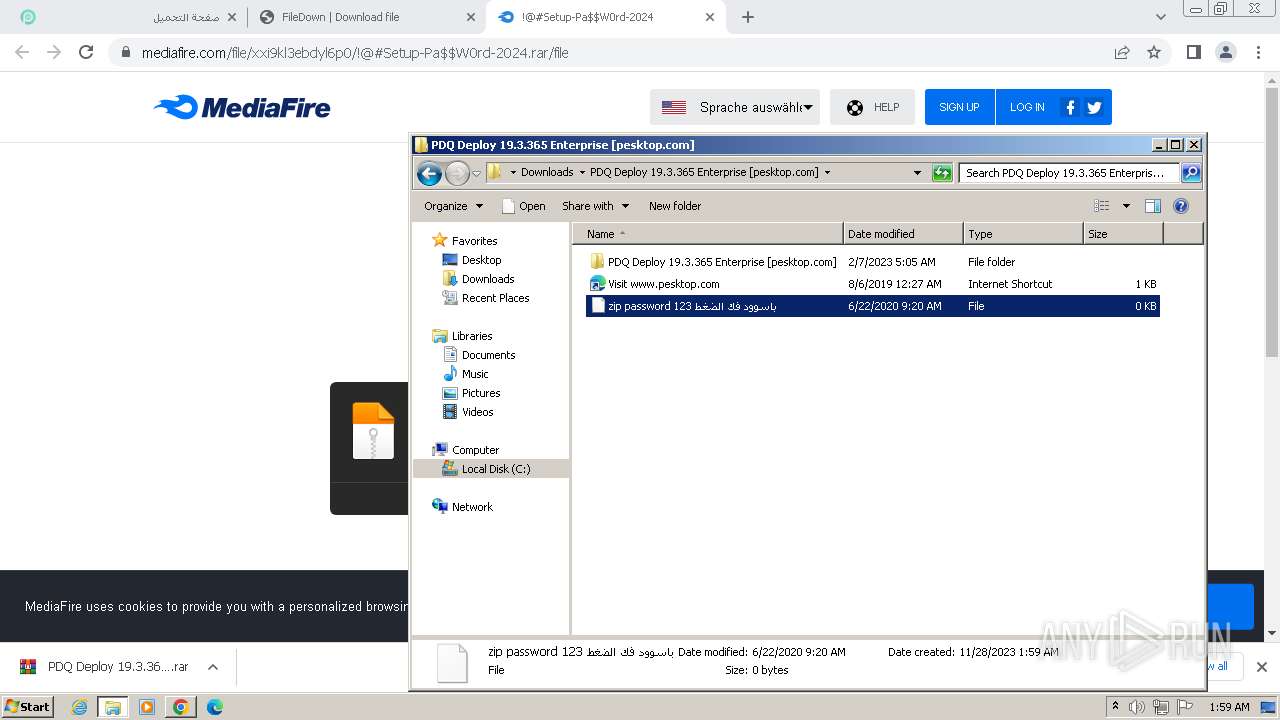Open the Chrome profile avatar
Image resolution: width=1280 pixels, height=720 pixels.
1225,52
